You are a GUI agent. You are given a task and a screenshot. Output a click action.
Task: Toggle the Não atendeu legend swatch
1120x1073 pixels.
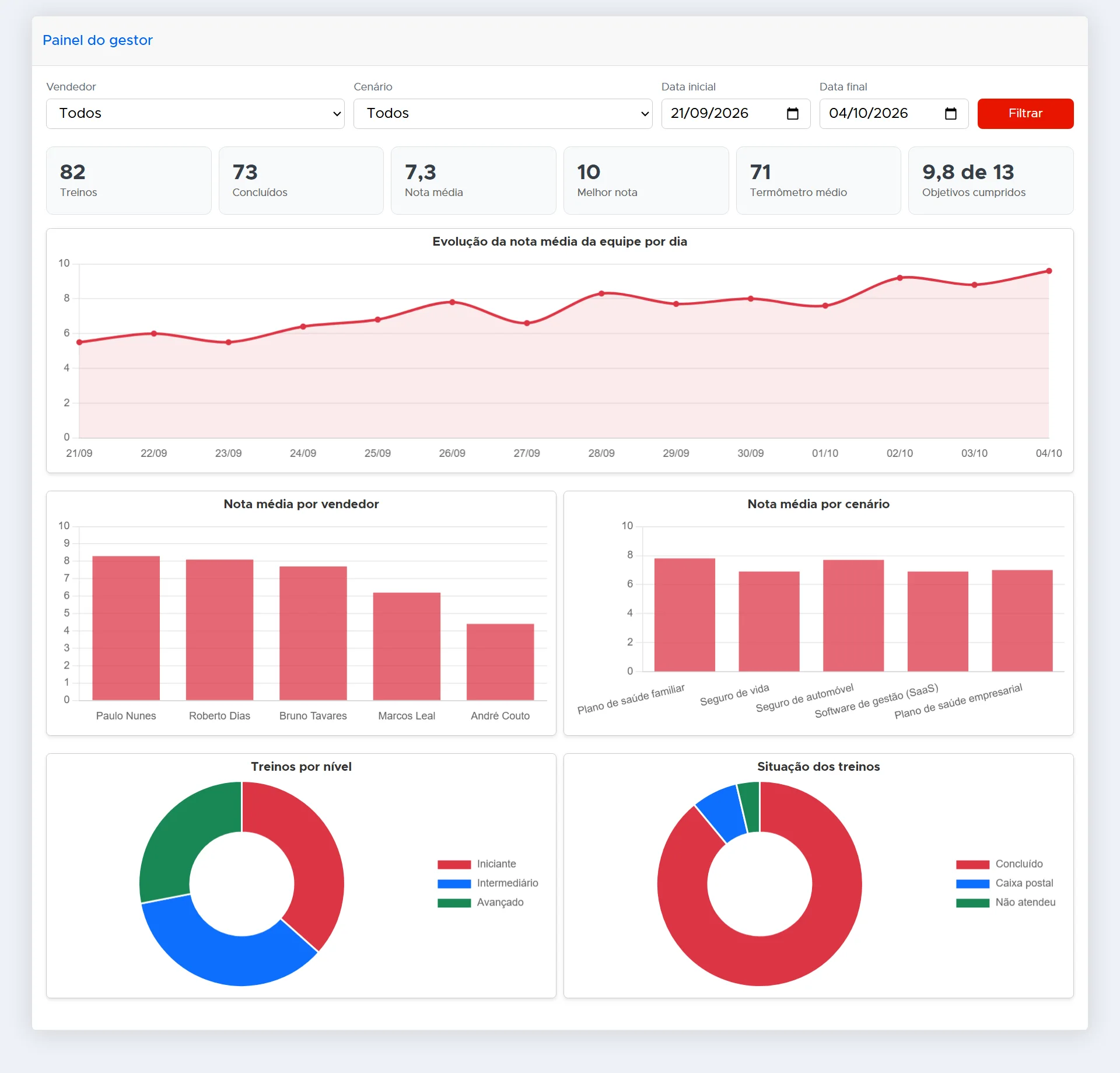tap(972, 903)
